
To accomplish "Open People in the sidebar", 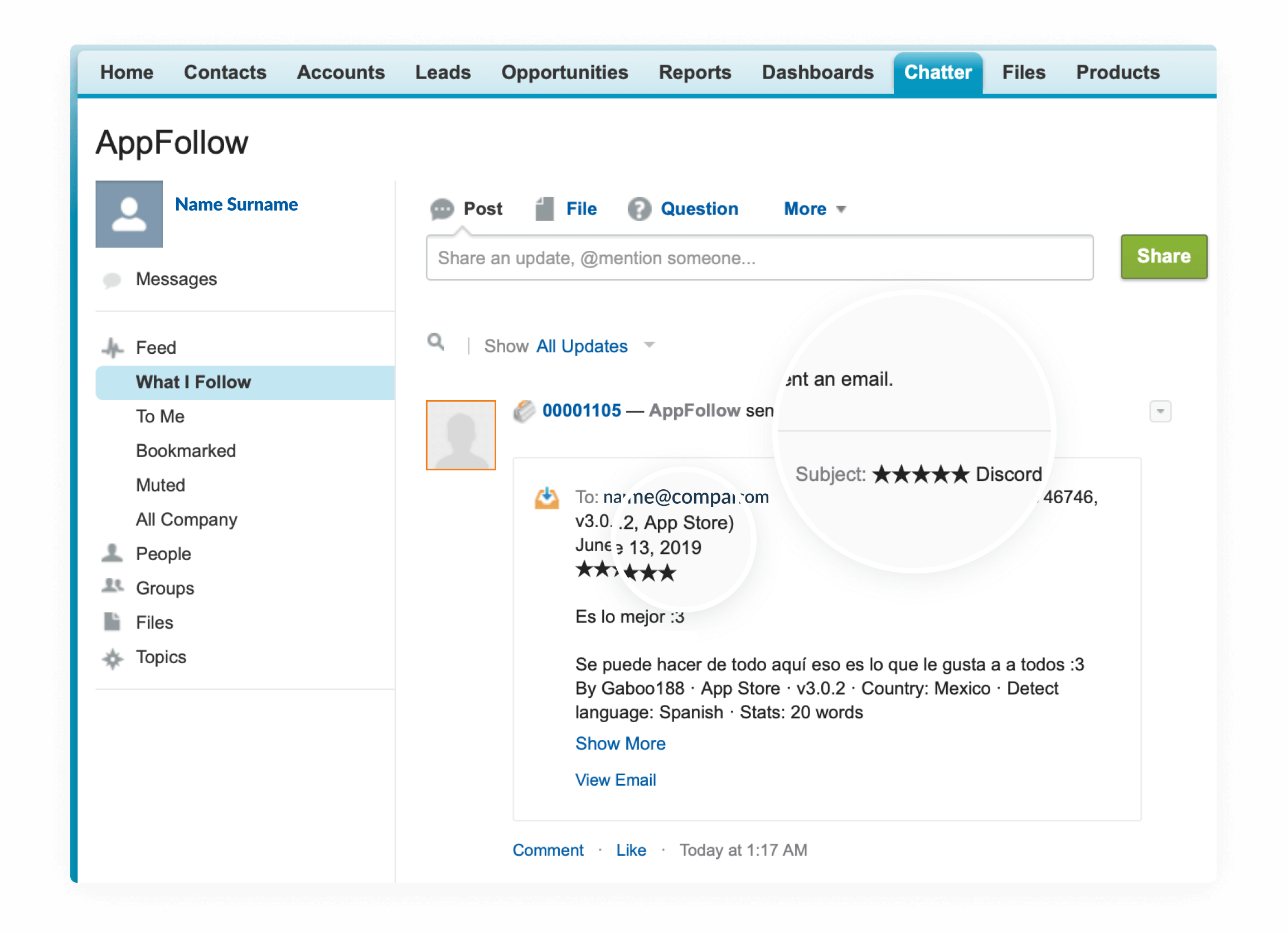I will pyautogui.click(x=163, y=554).
